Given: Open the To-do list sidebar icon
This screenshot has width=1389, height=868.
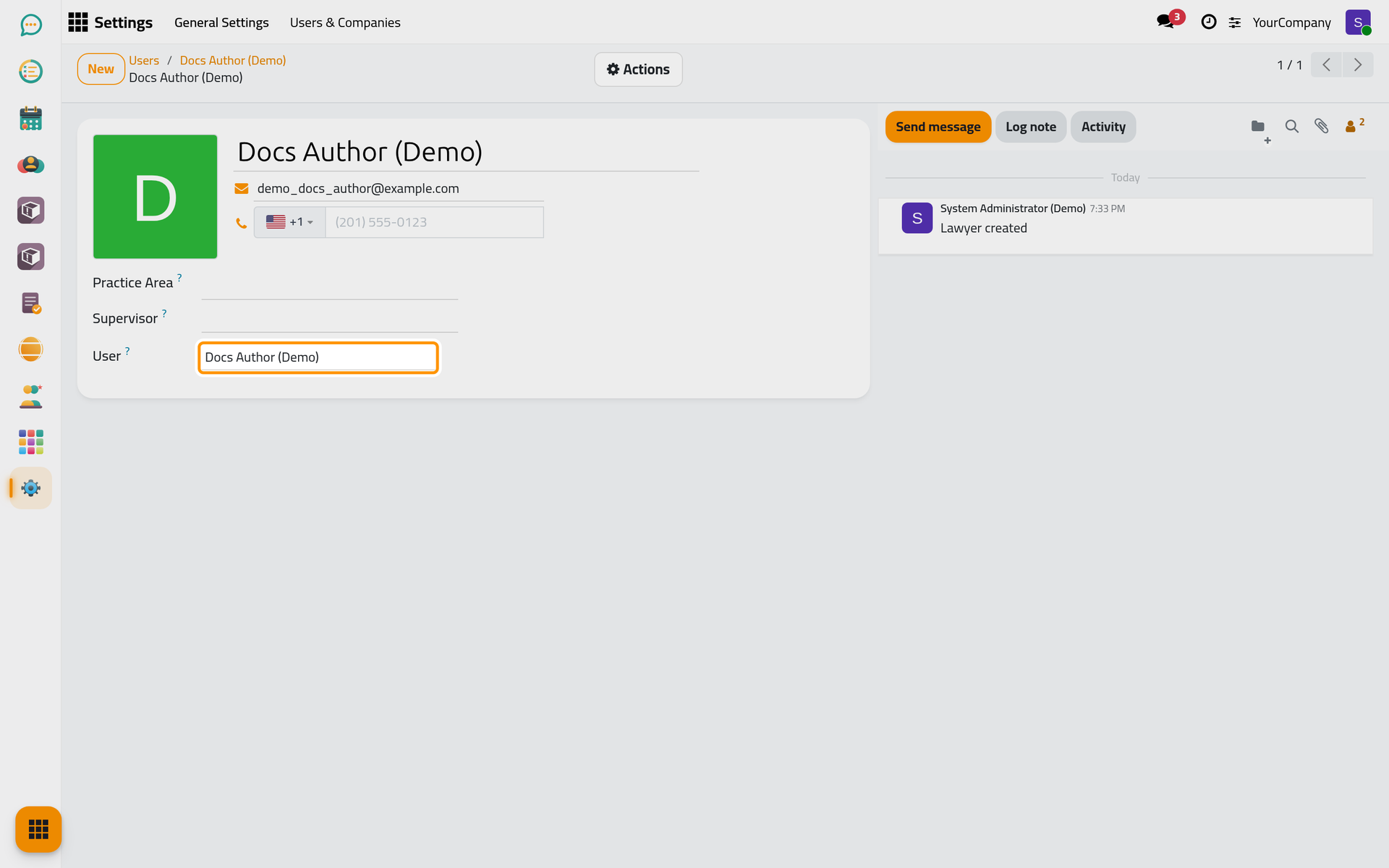Looking at the screenshot, I should [30, 72].
